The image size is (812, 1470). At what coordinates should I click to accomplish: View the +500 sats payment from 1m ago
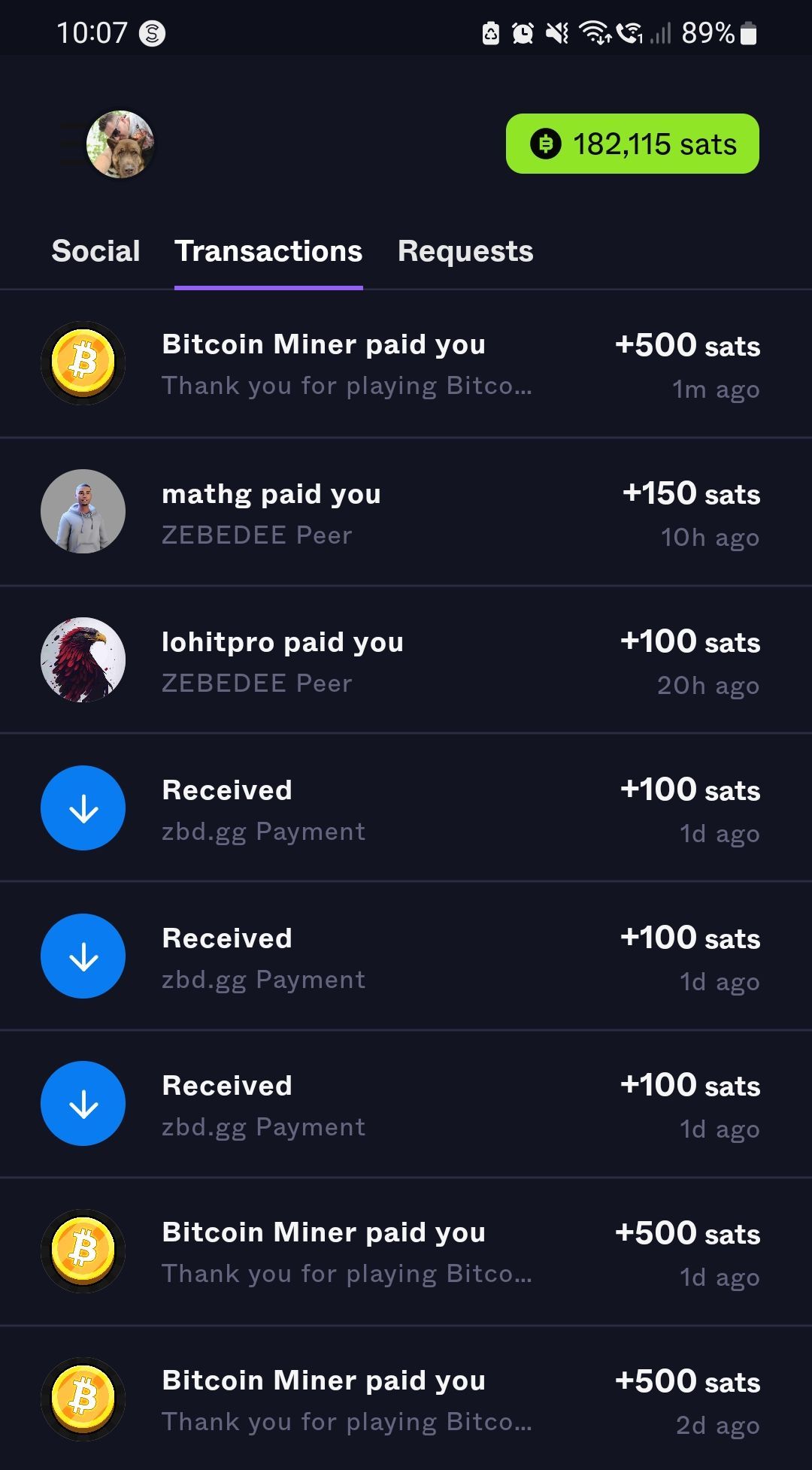pyautogui.click(x=687, y=346)
